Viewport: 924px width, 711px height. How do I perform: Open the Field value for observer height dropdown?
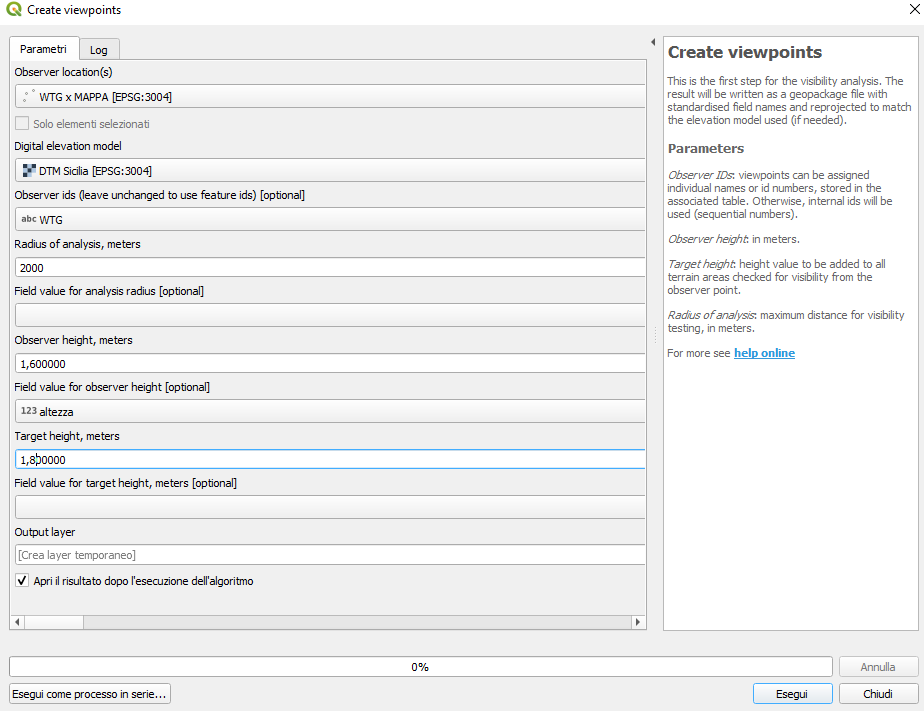click(x=330, y=411)
